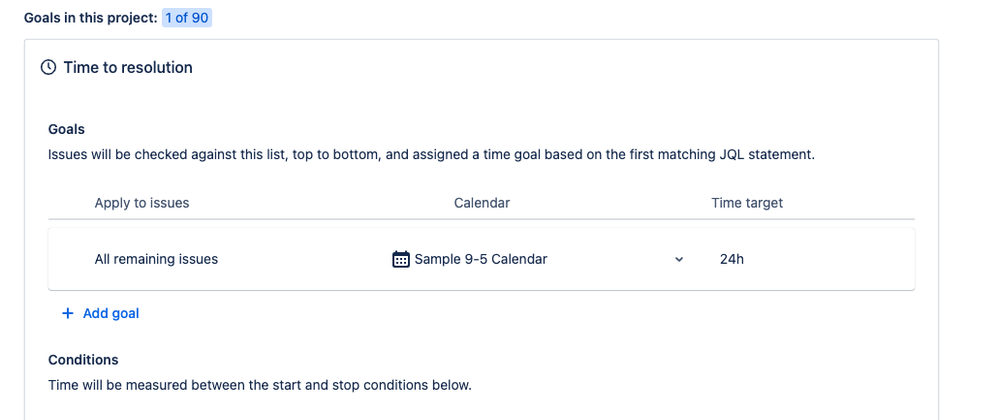Screen dimensions: 999x420
Task: Click the Time to resolution heading
Action: pos(128,68)
